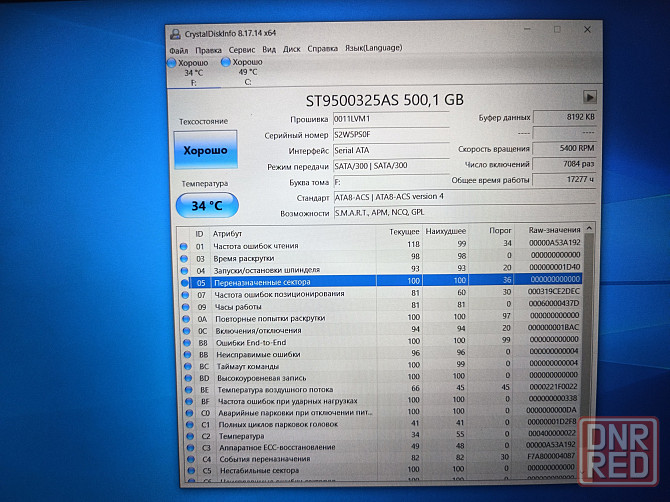Click the Прошивка field 0011LVM1
670x502 pixels.
(x=391, y=119)
